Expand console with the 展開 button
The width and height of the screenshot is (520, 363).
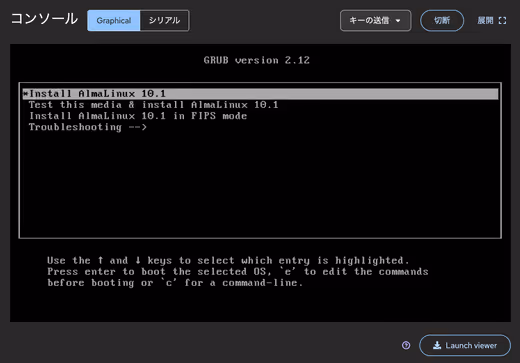[x=492, y=21]
